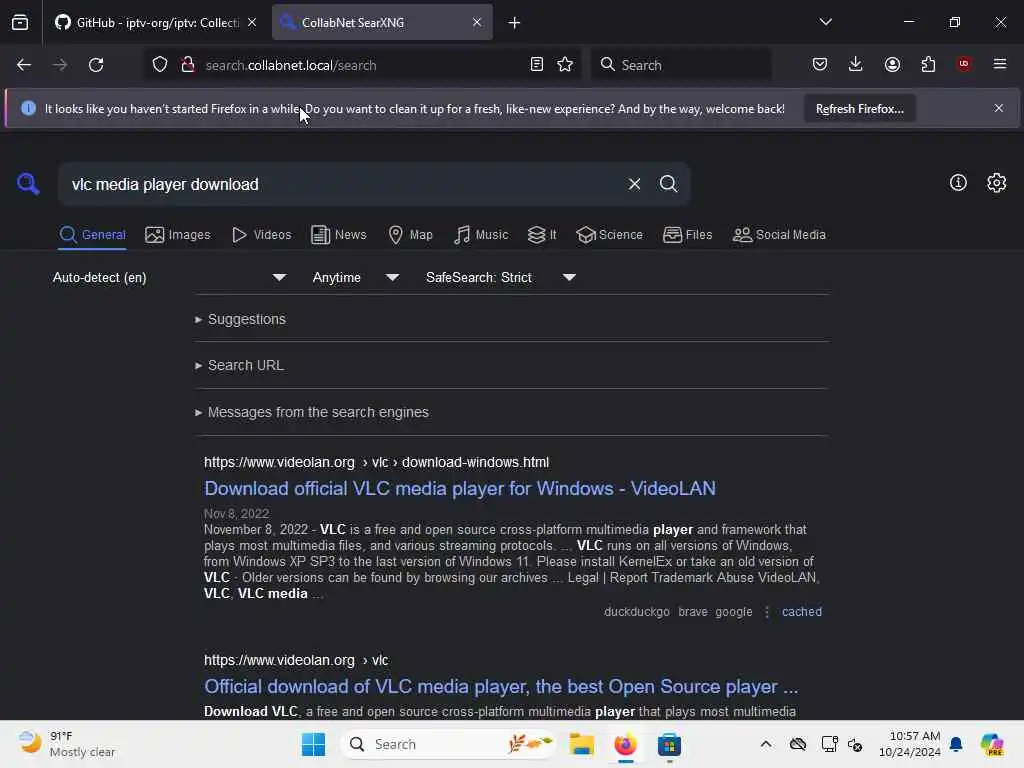
Task: Open cached version of first result
Action: coord(801,612)
